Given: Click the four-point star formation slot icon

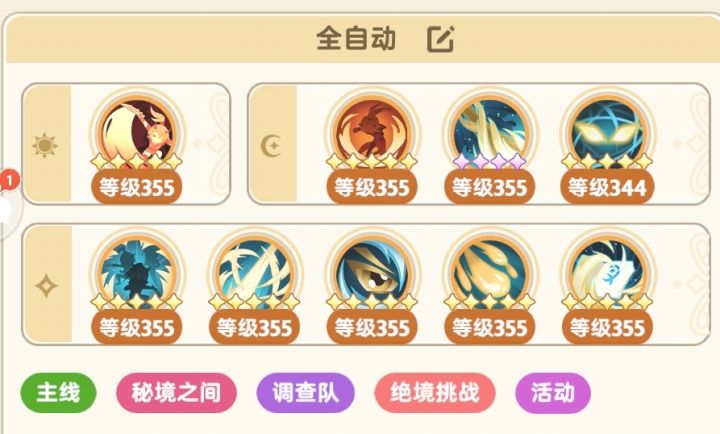Looking at the screenshot, I should point(46,286).
